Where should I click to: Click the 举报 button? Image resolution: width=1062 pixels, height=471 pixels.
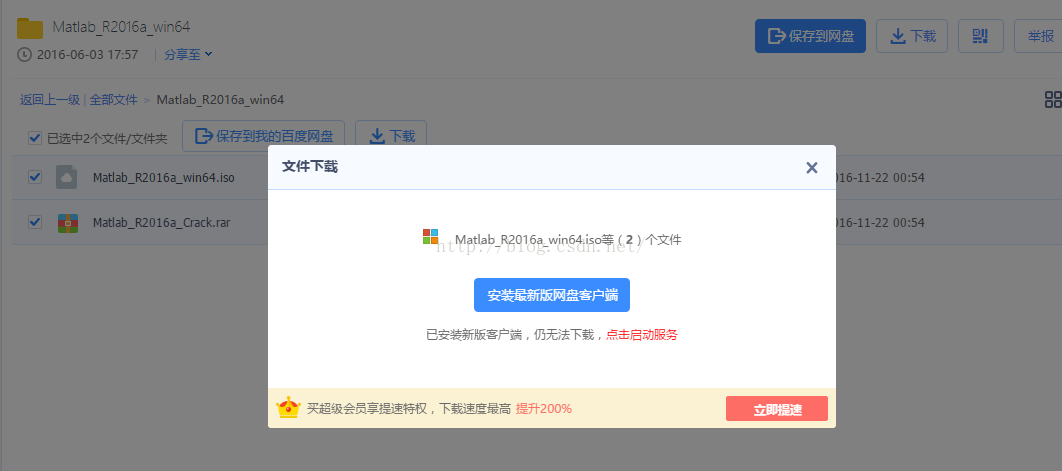[1038, 36]
